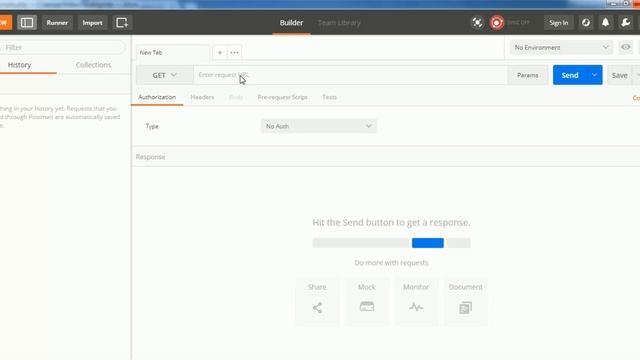Select the New Tab request tab

(x=173, y=52)
